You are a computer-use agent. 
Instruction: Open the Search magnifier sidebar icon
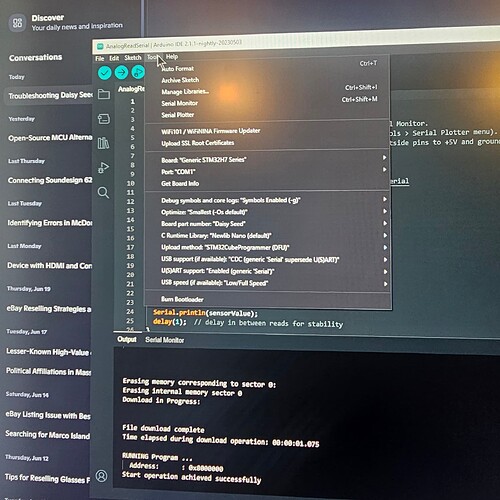103,192
